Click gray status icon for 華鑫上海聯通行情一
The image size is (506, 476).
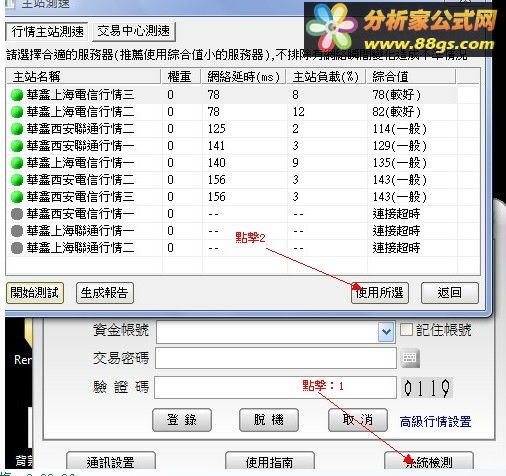coord(17,231)
